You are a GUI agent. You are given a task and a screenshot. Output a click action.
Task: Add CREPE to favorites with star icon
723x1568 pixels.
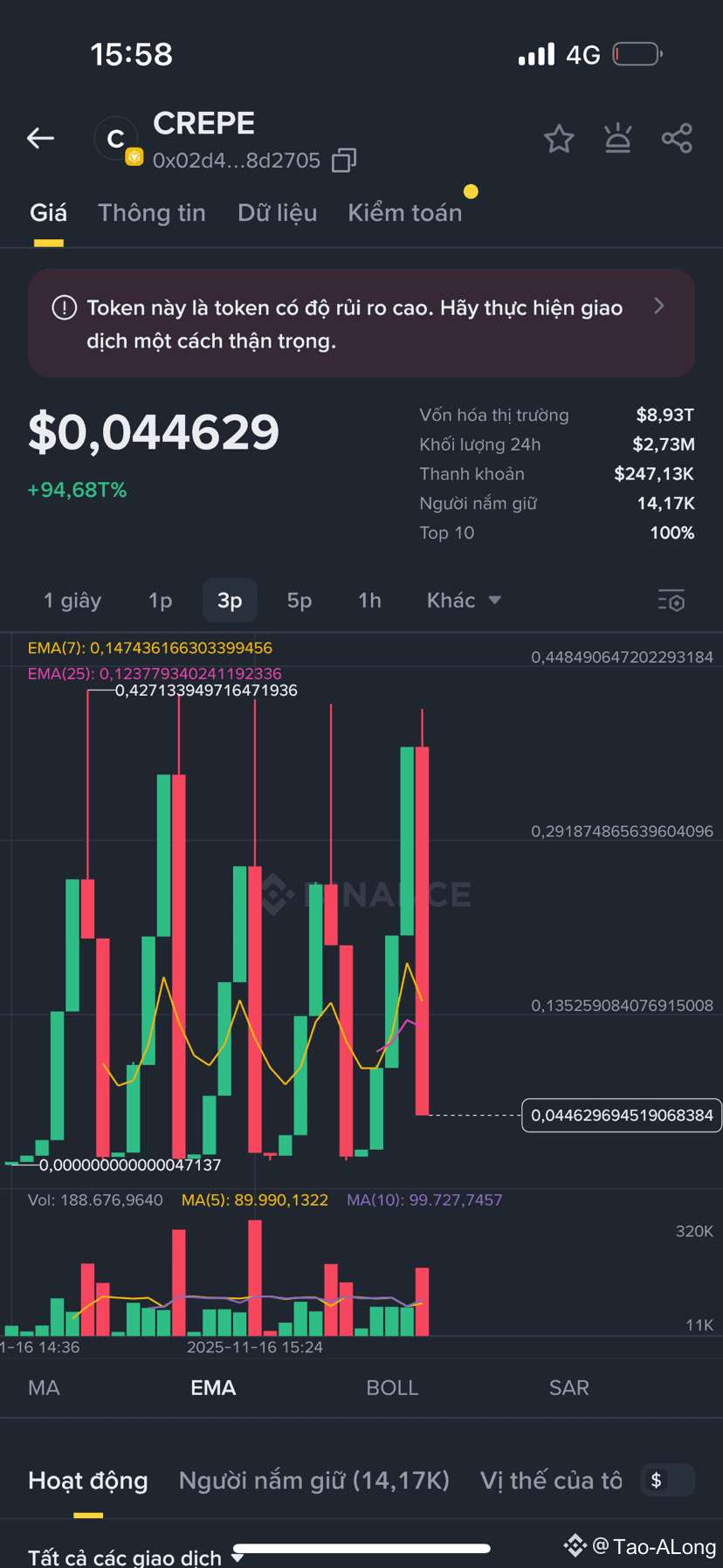[x=559, y=139]
